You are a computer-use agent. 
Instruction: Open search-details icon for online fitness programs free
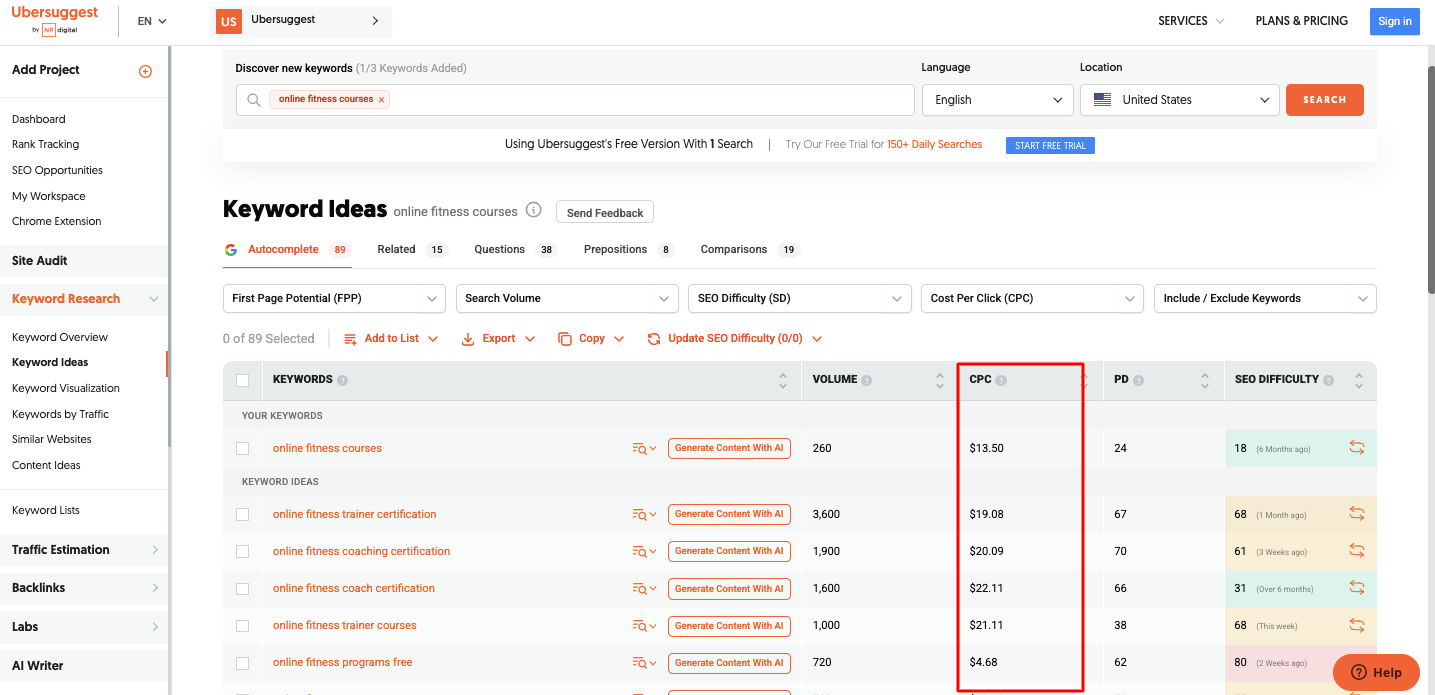(x=644, y=663)
